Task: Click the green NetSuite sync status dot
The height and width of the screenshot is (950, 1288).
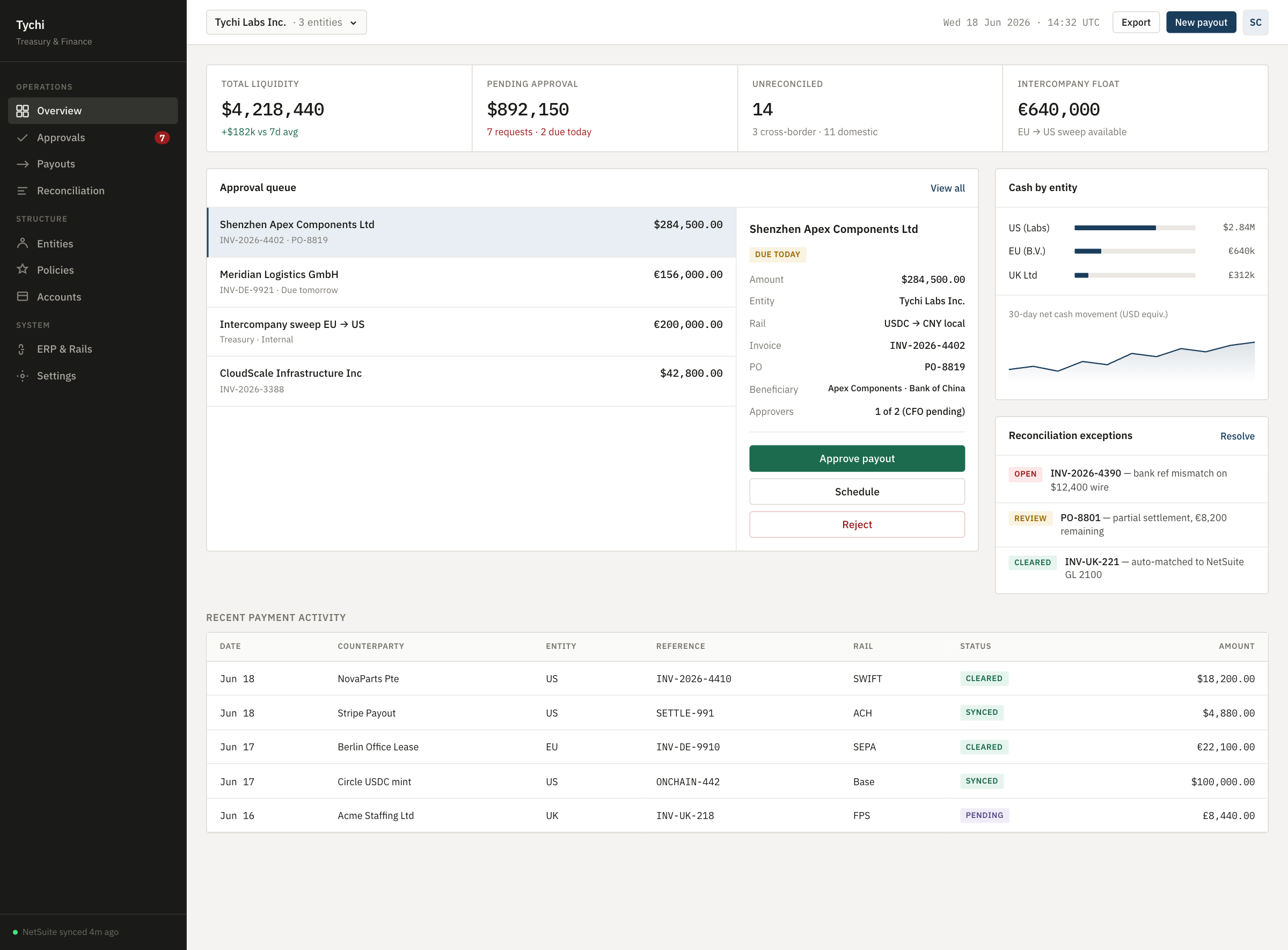Action: coord(15,932)
